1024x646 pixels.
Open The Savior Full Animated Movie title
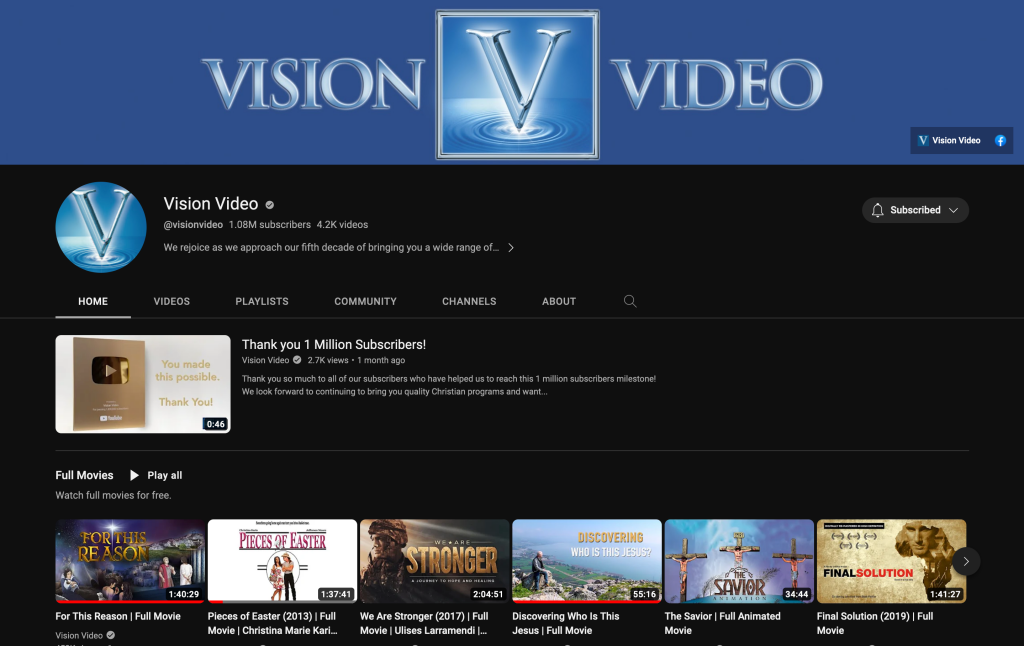[x=722, y=623]
